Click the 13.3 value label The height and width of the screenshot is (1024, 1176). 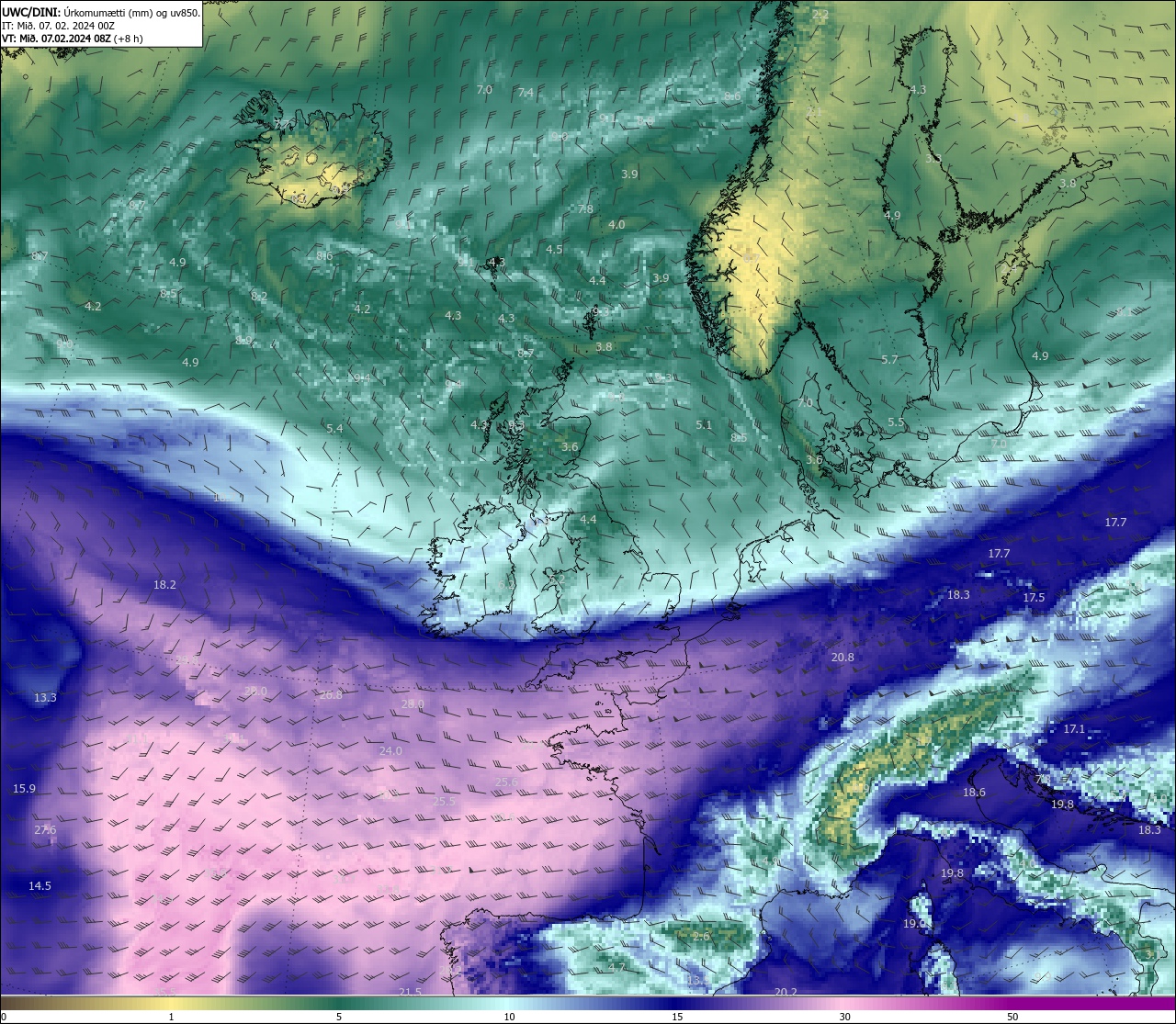(x=45, y=698)
